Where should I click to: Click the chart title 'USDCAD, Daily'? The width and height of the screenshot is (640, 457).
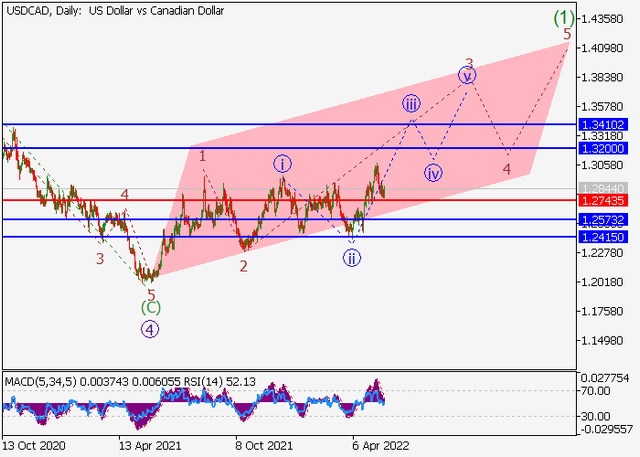click(x=44, y=11)
